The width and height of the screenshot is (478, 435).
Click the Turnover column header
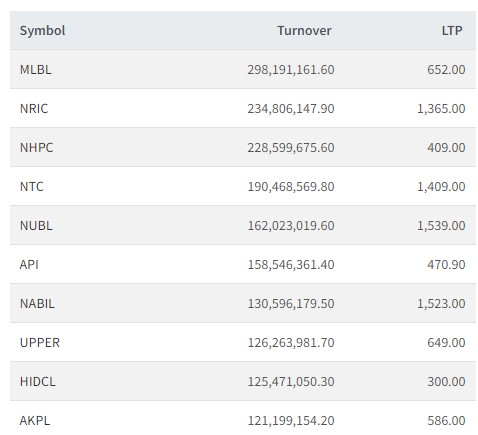304,31
